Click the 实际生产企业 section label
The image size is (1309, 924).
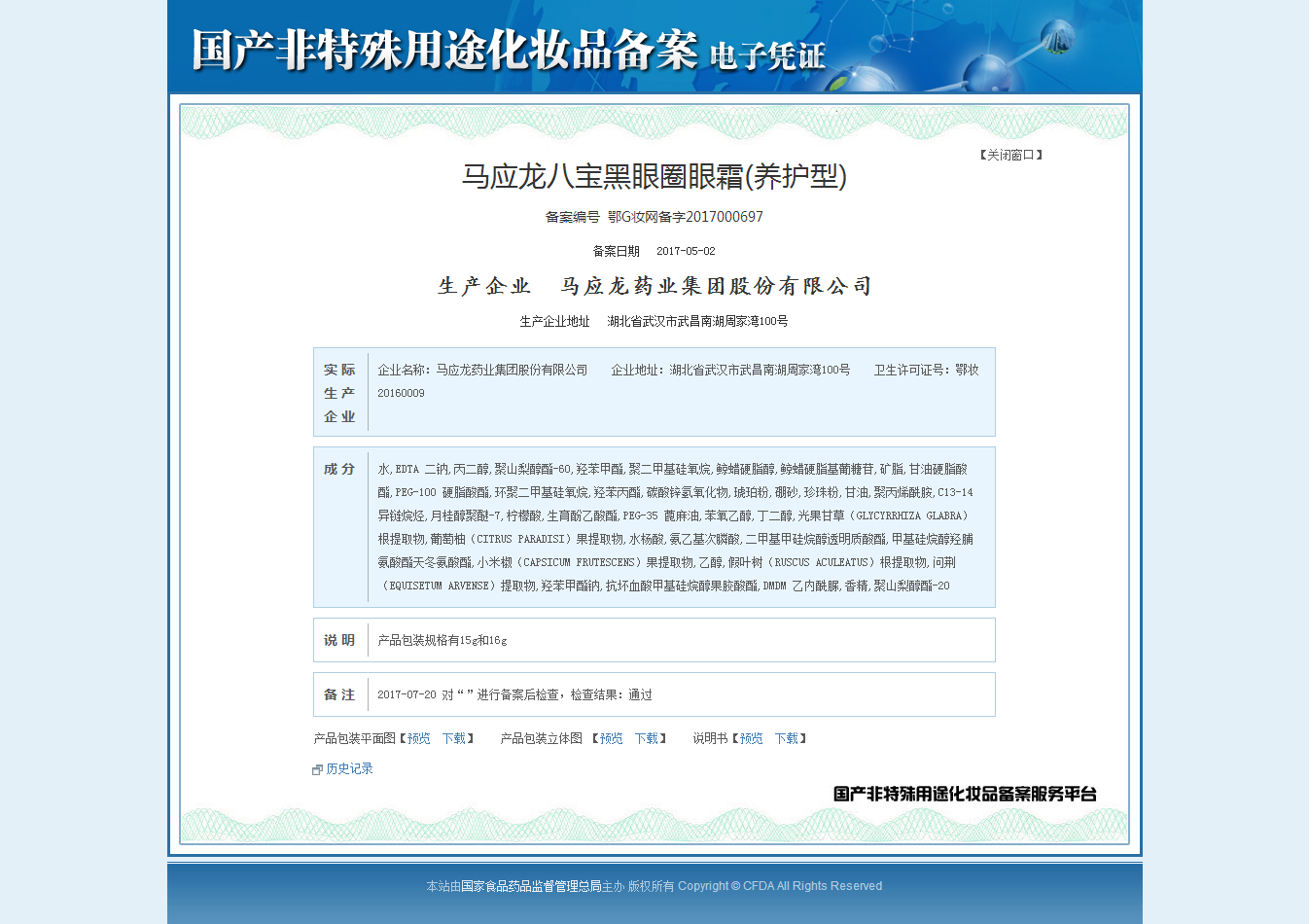click(340, 393)
